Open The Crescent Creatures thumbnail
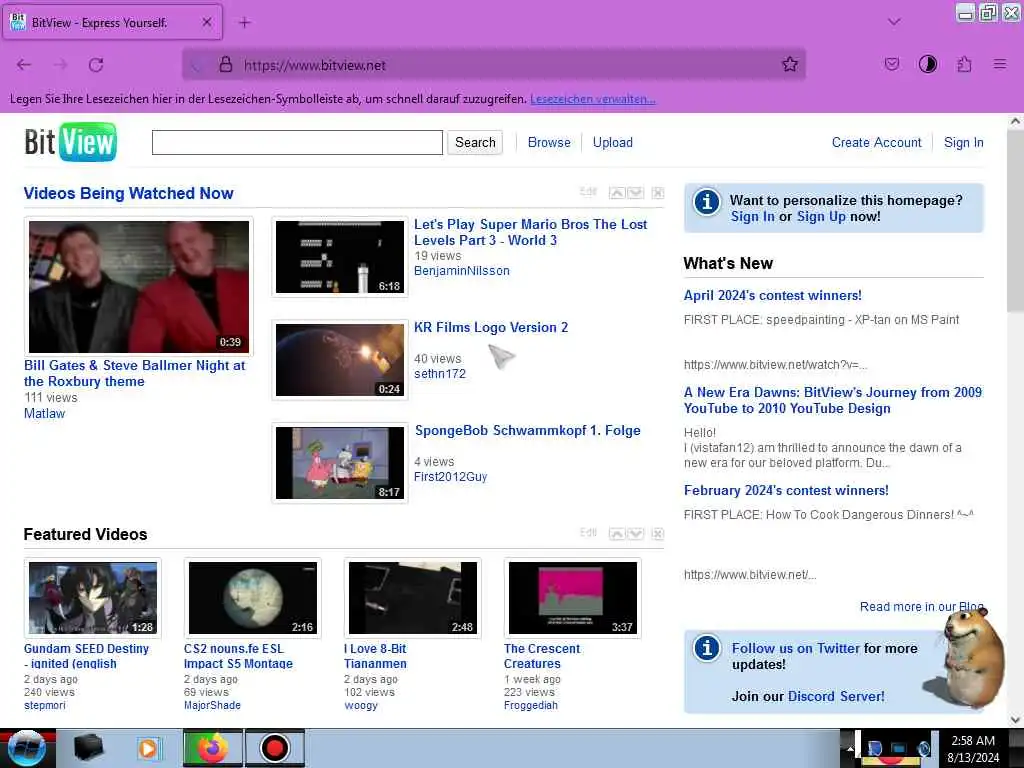1024x768 pixels. coord(573,598)
